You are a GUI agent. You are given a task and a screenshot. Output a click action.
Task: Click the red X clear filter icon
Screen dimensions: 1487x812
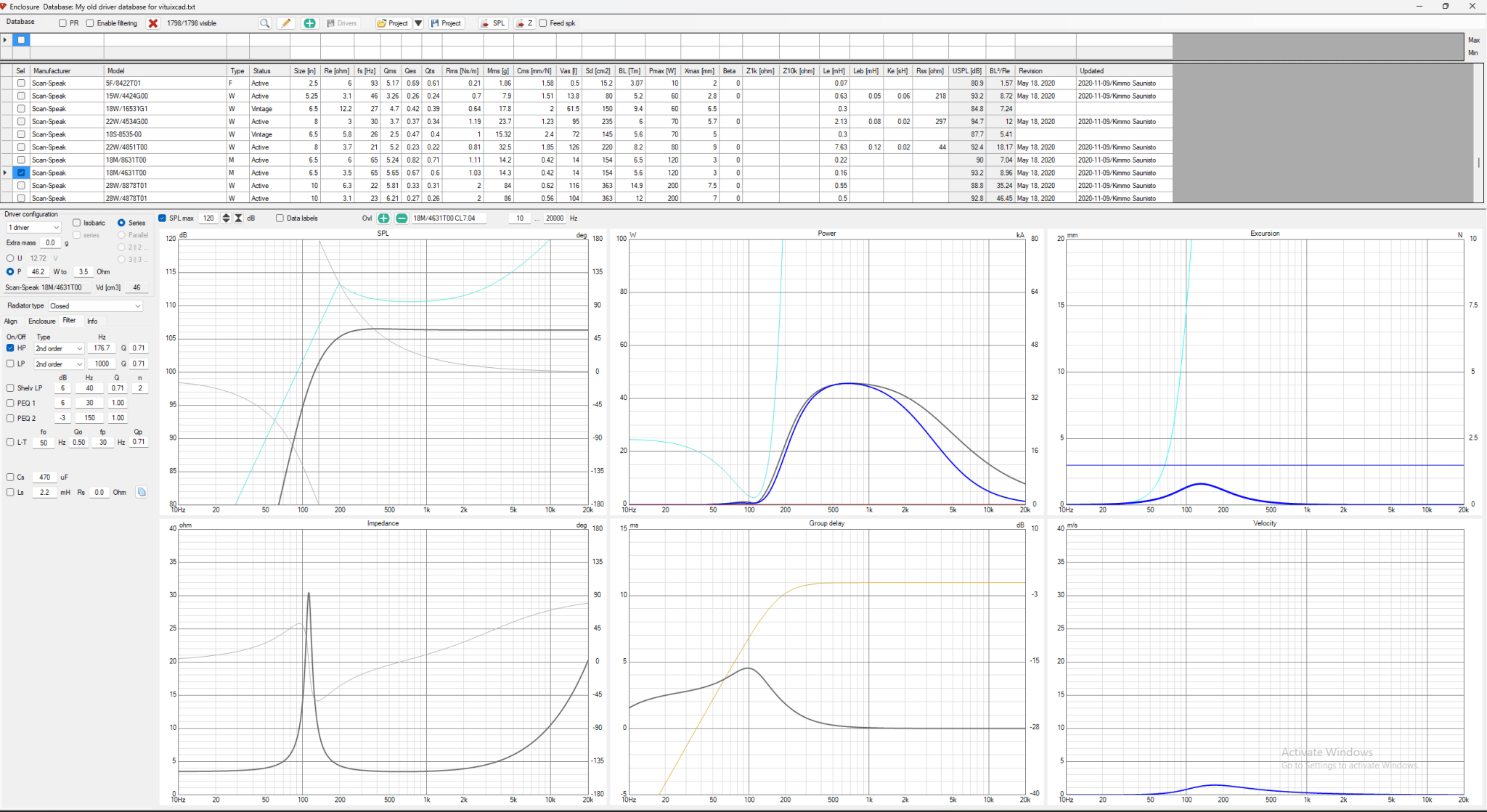[x=153, y=23]
